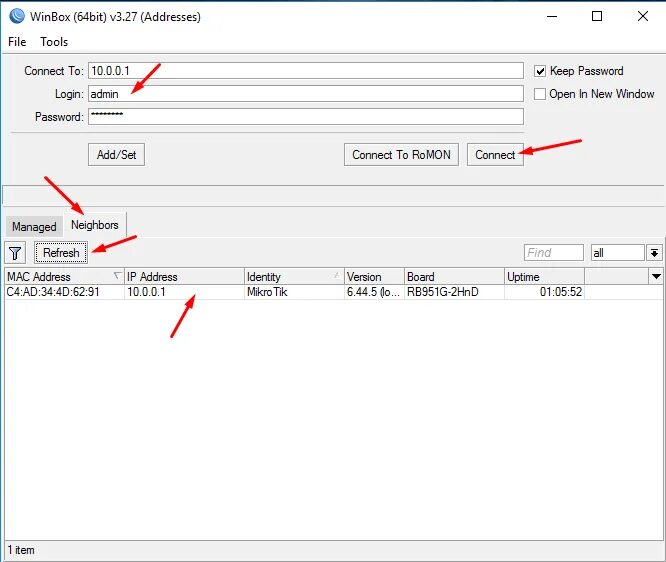Open the File menu
Viewport: 666px width, 562px height.
pyautogui.click(x=17, y=42)
